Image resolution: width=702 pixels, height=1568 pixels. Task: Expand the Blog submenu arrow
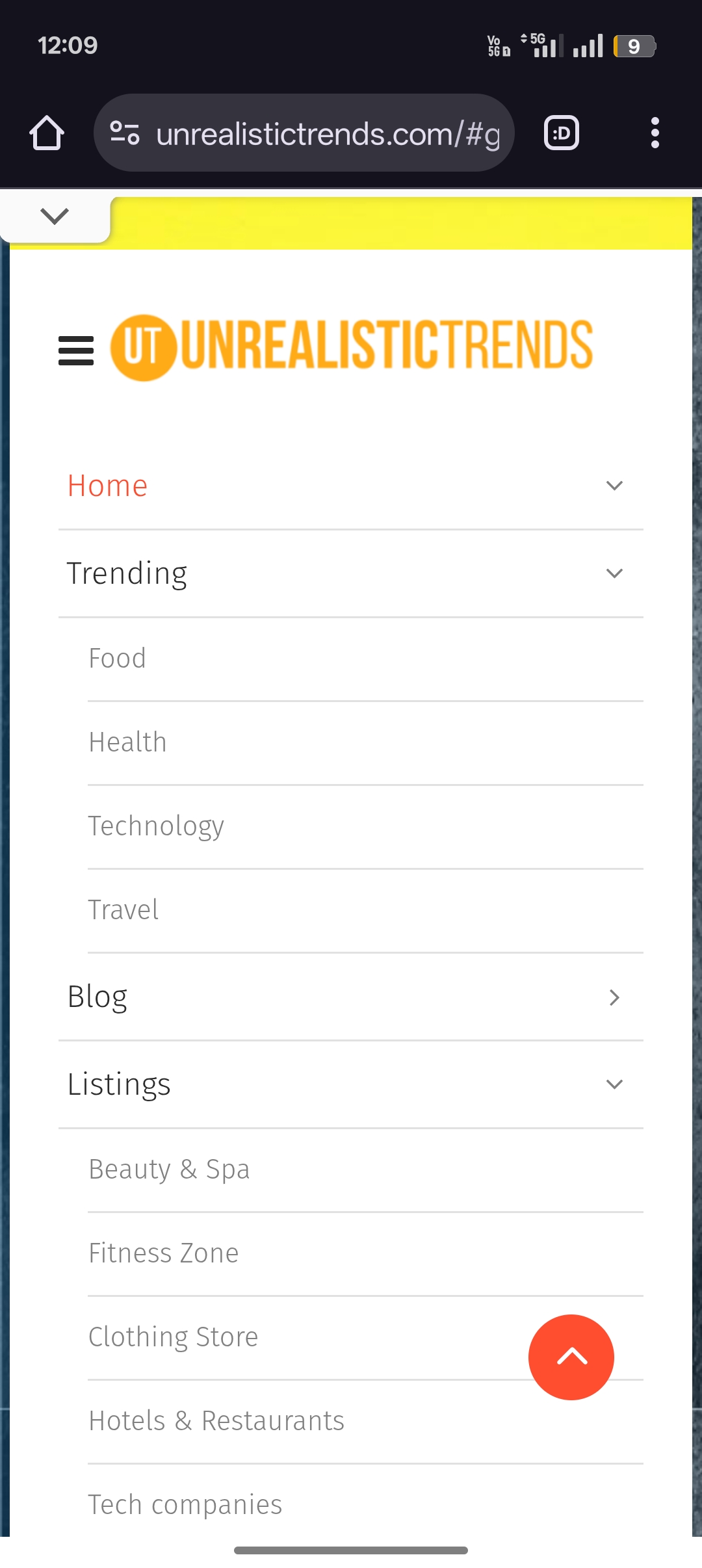(x=614, y=997)
